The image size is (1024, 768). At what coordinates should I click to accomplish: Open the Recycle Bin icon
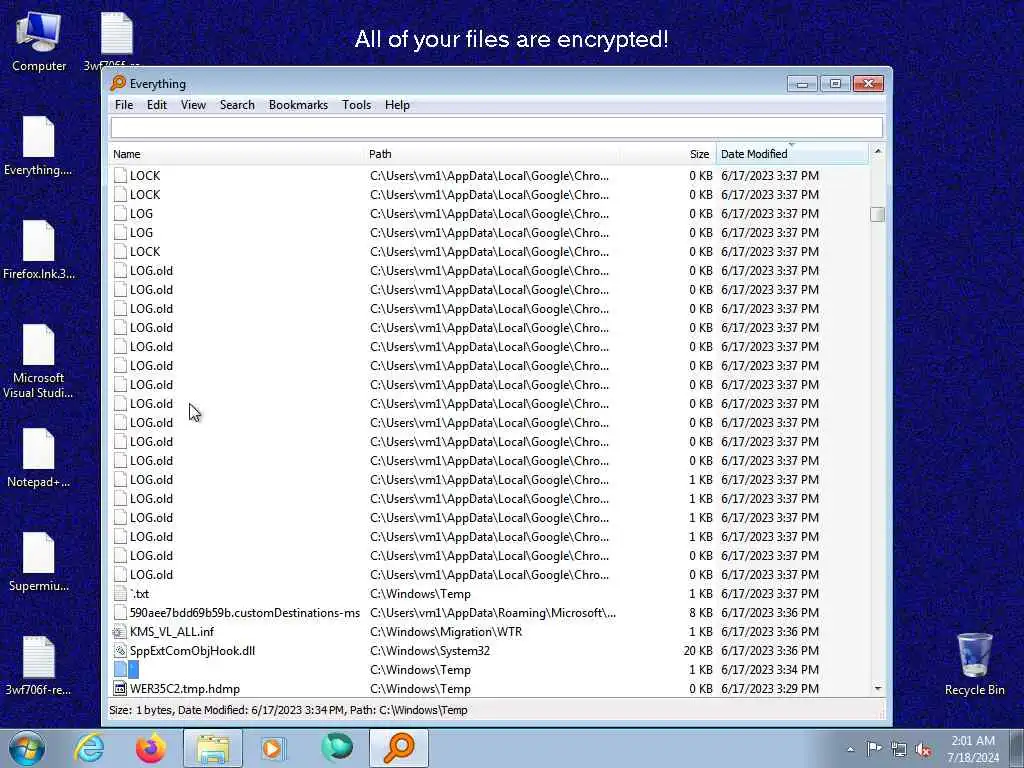point(974,664)
